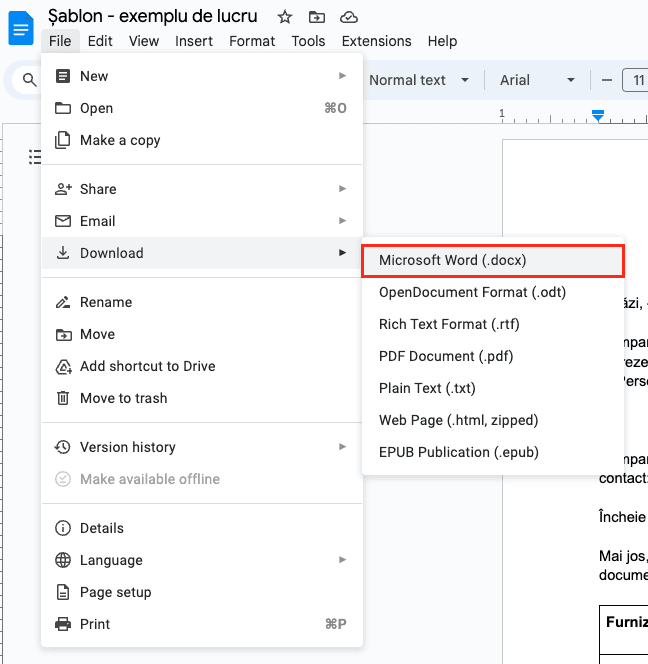Download as EPUB Publication (.epub)
Screen dimensions: 648x664
click(493, 452)
